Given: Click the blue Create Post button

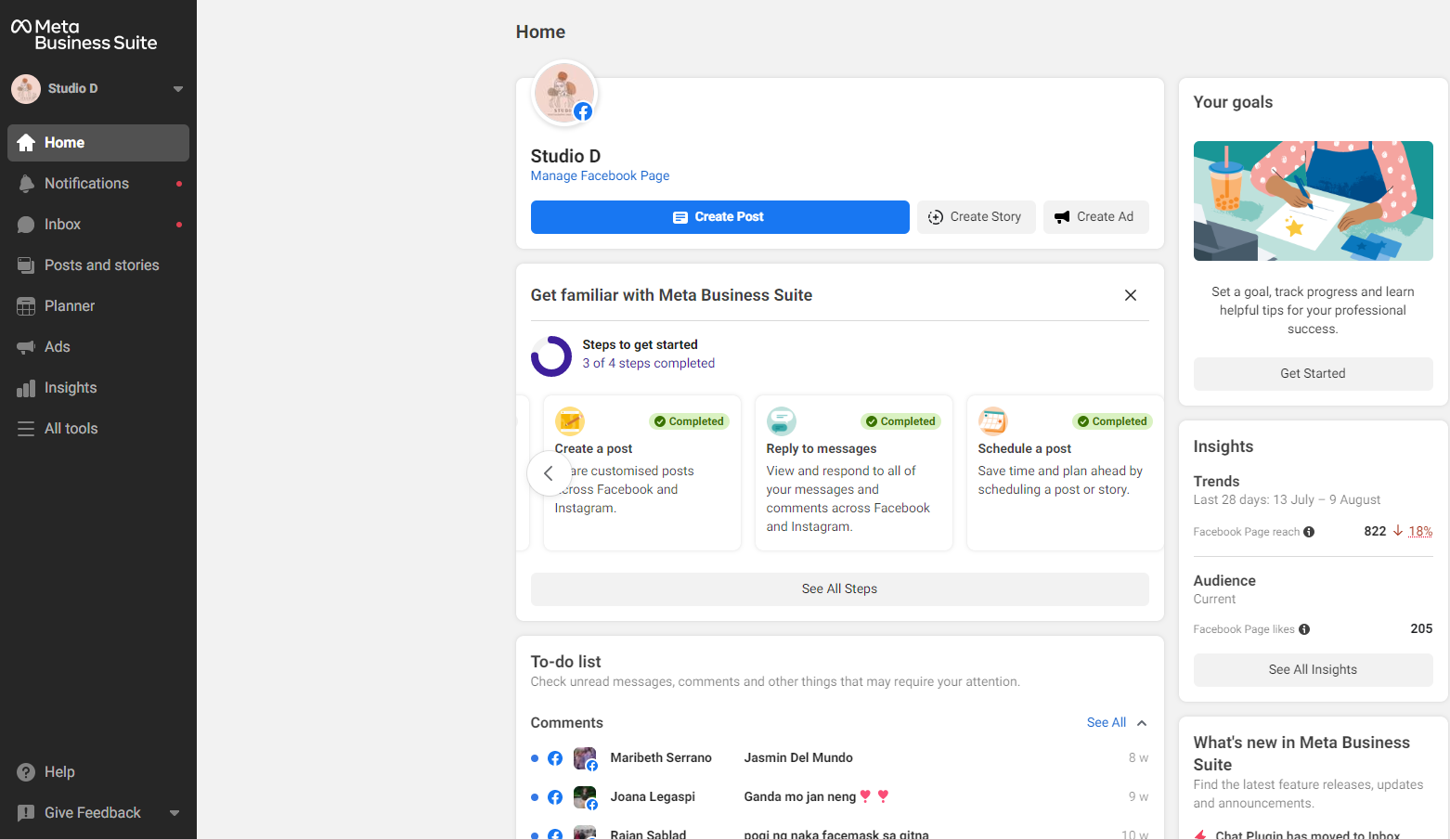Looking at the screenshot, I should click(719, 217).
